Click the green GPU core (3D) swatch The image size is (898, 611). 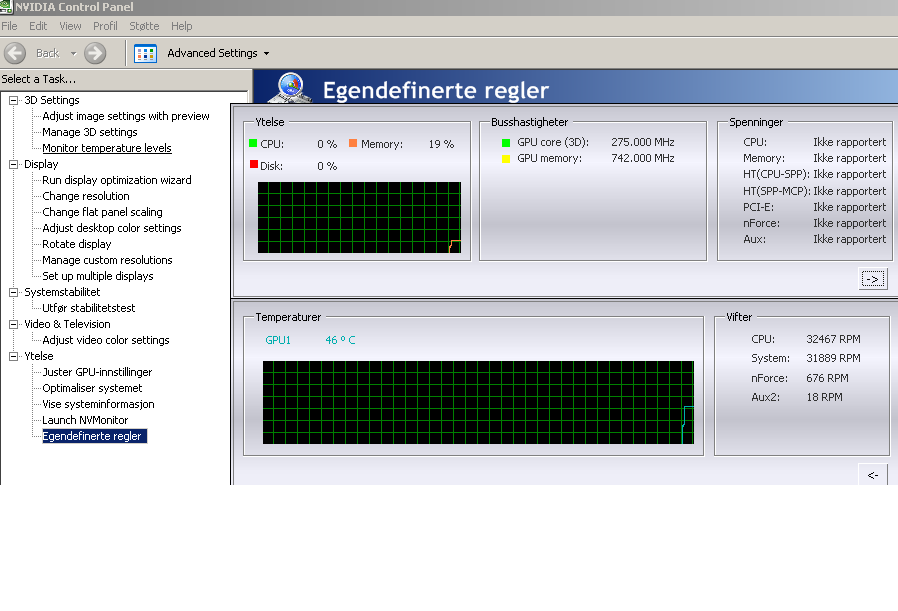[x=506, y=143]
